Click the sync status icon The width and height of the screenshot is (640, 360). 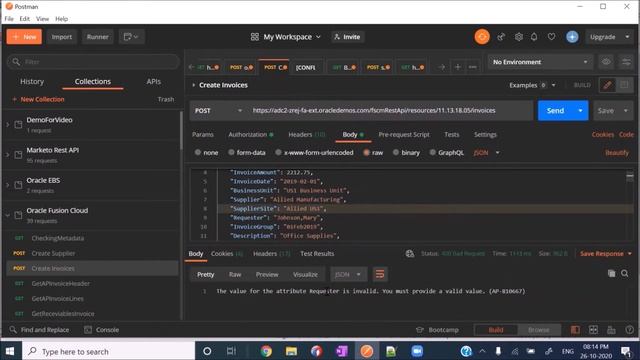[x=482, y=37]
